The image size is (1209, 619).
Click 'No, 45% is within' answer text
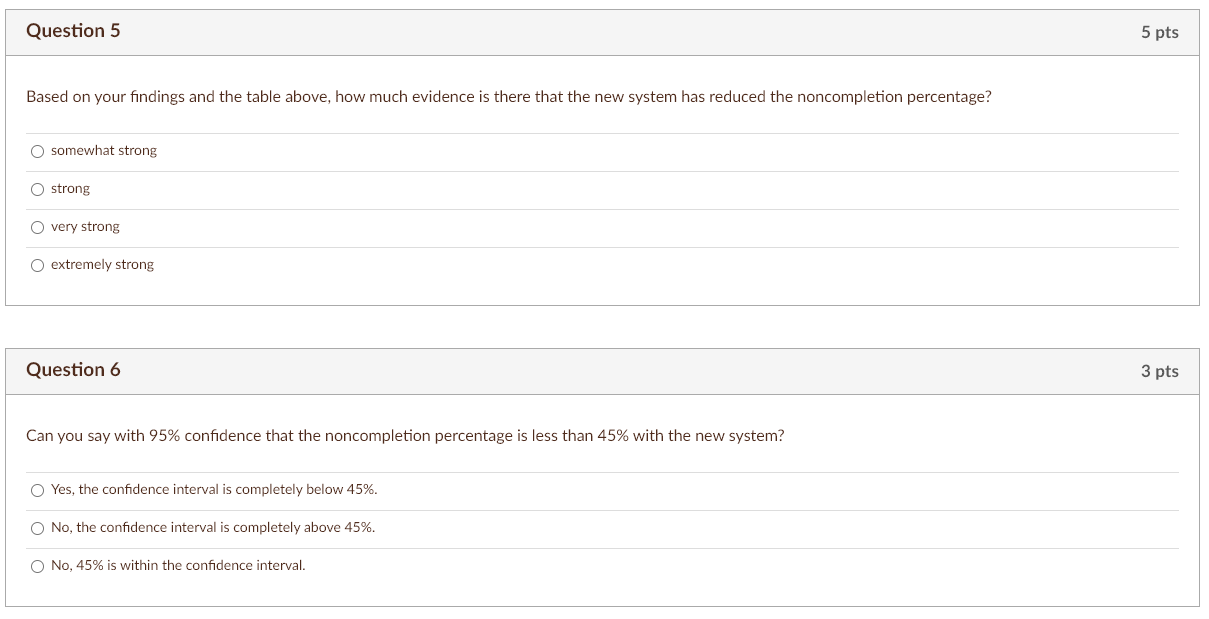(x=178, y=566)
